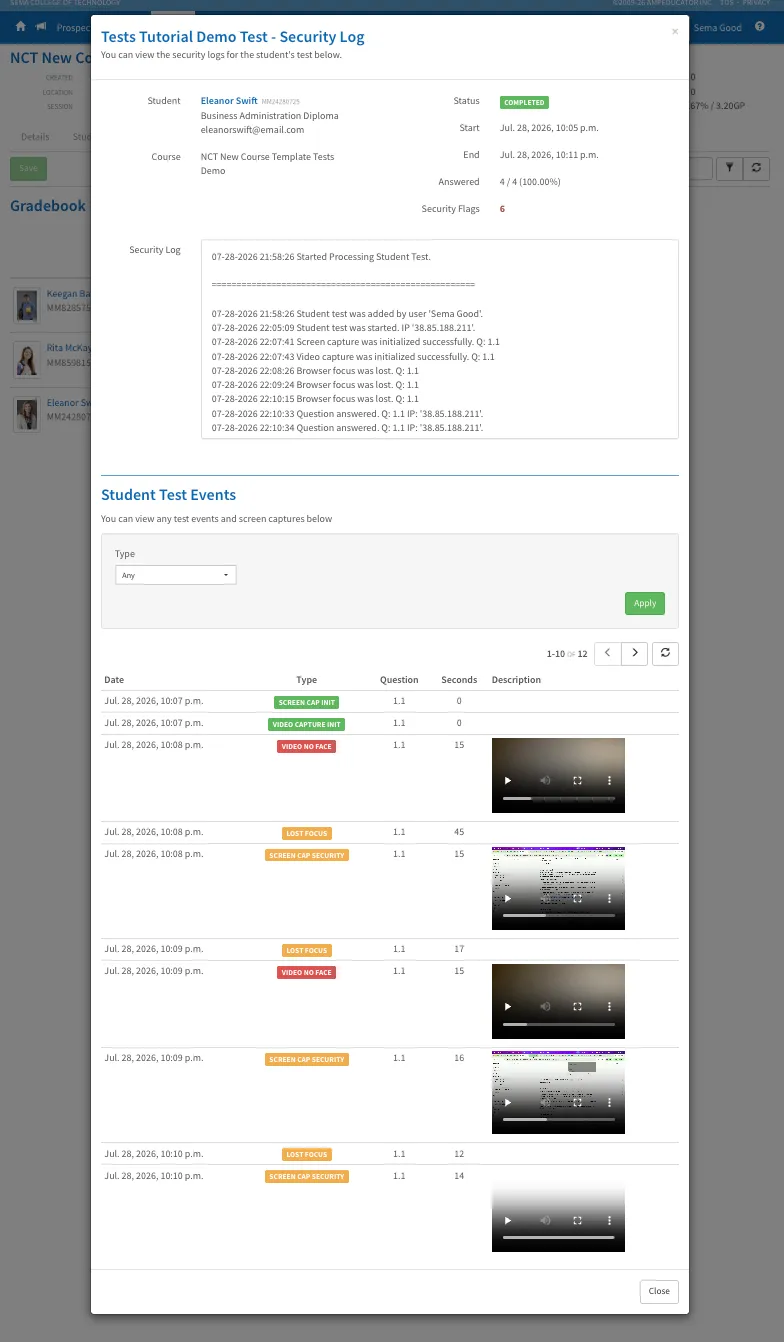
Task: Click the COMPLETED status badge
Action: (524, 102)
